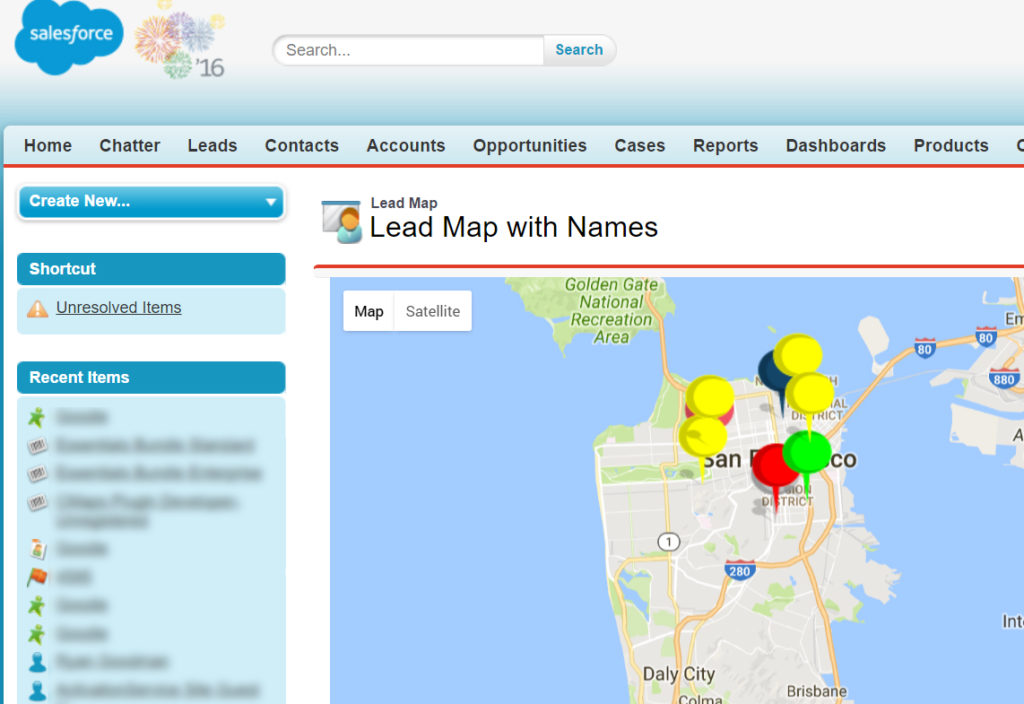This screenshot has height=704, width=1024.
Task: Open the Products tab
Action: 951,146
